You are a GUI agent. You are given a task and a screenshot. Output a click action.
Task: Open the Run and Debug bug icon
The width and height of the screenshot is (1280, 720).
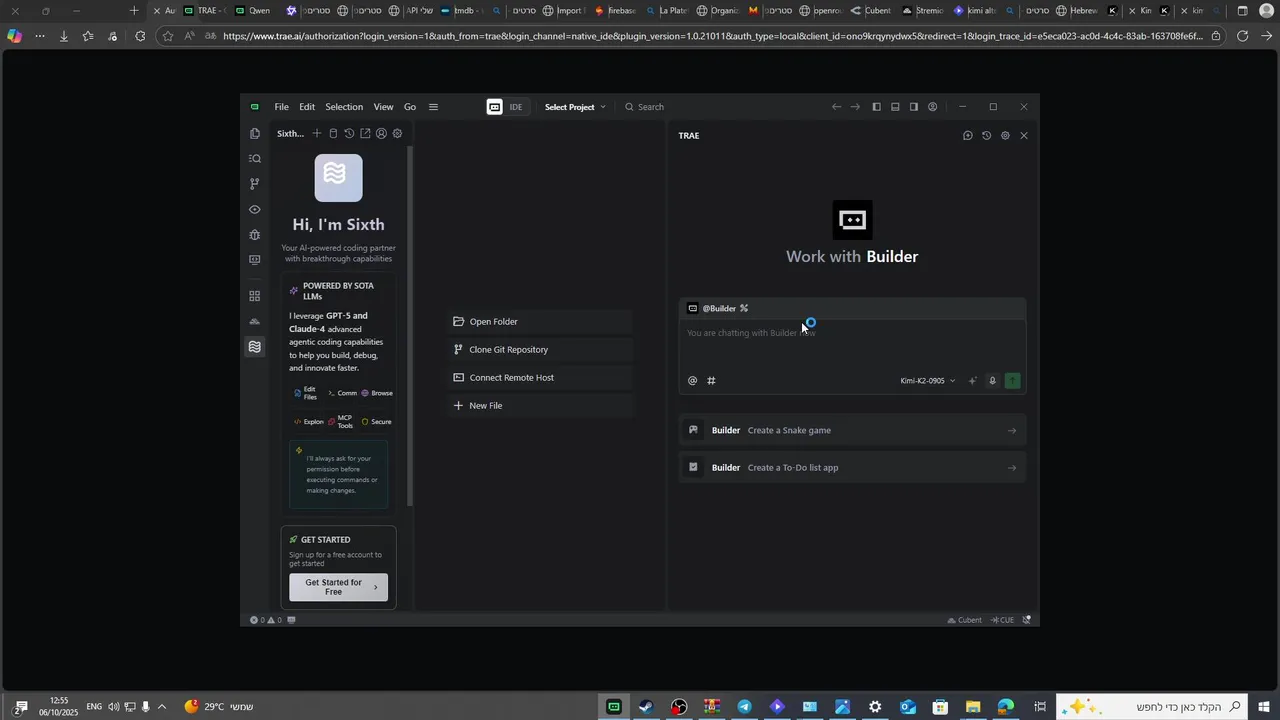(x=255, y=235)
